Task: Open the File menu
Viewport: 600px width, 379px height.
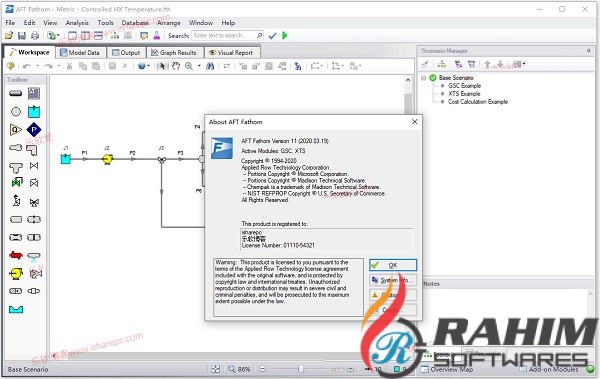Action: pos(10,23)
